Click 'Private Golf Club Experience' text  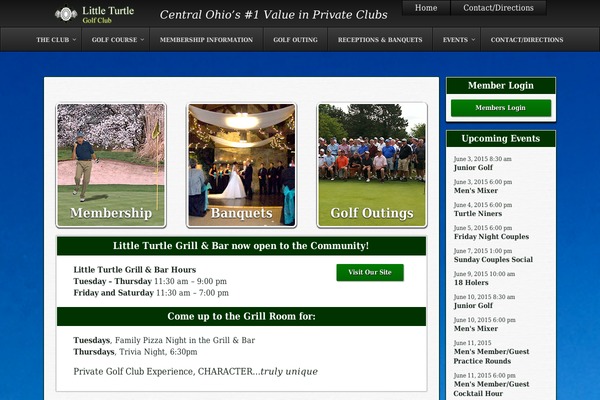coord(196,372)
